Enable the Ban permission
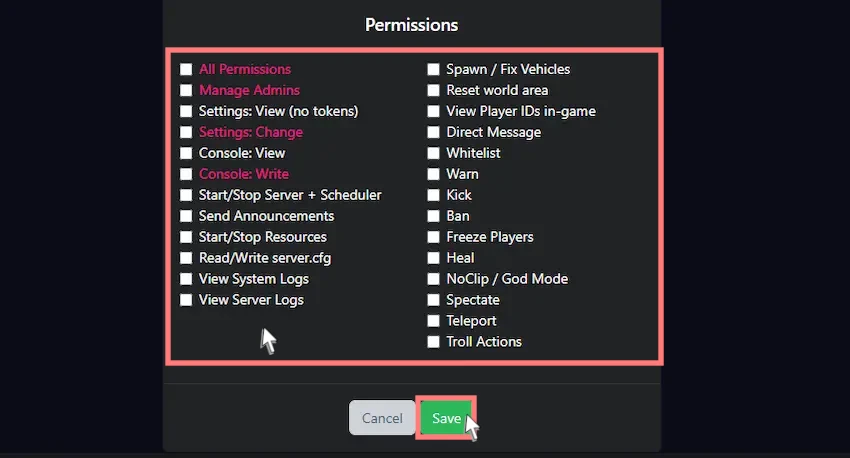 [x=433, y=216]
